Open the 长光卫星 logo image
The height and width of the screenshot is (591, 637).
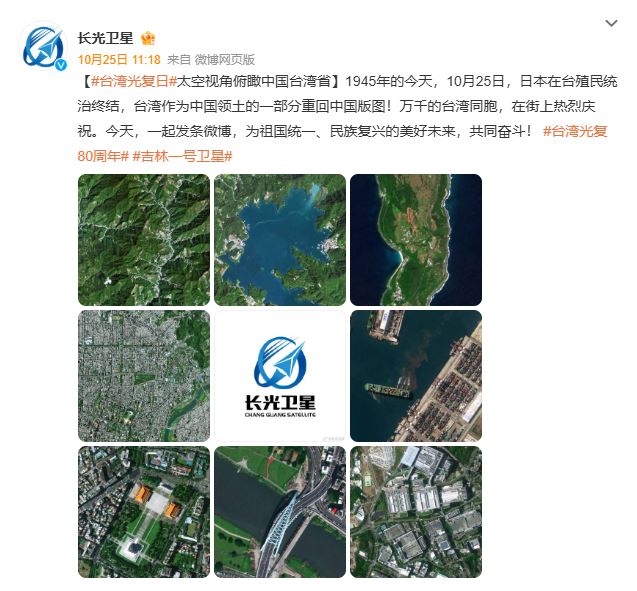pyautogui.click(x=280, y=376)
